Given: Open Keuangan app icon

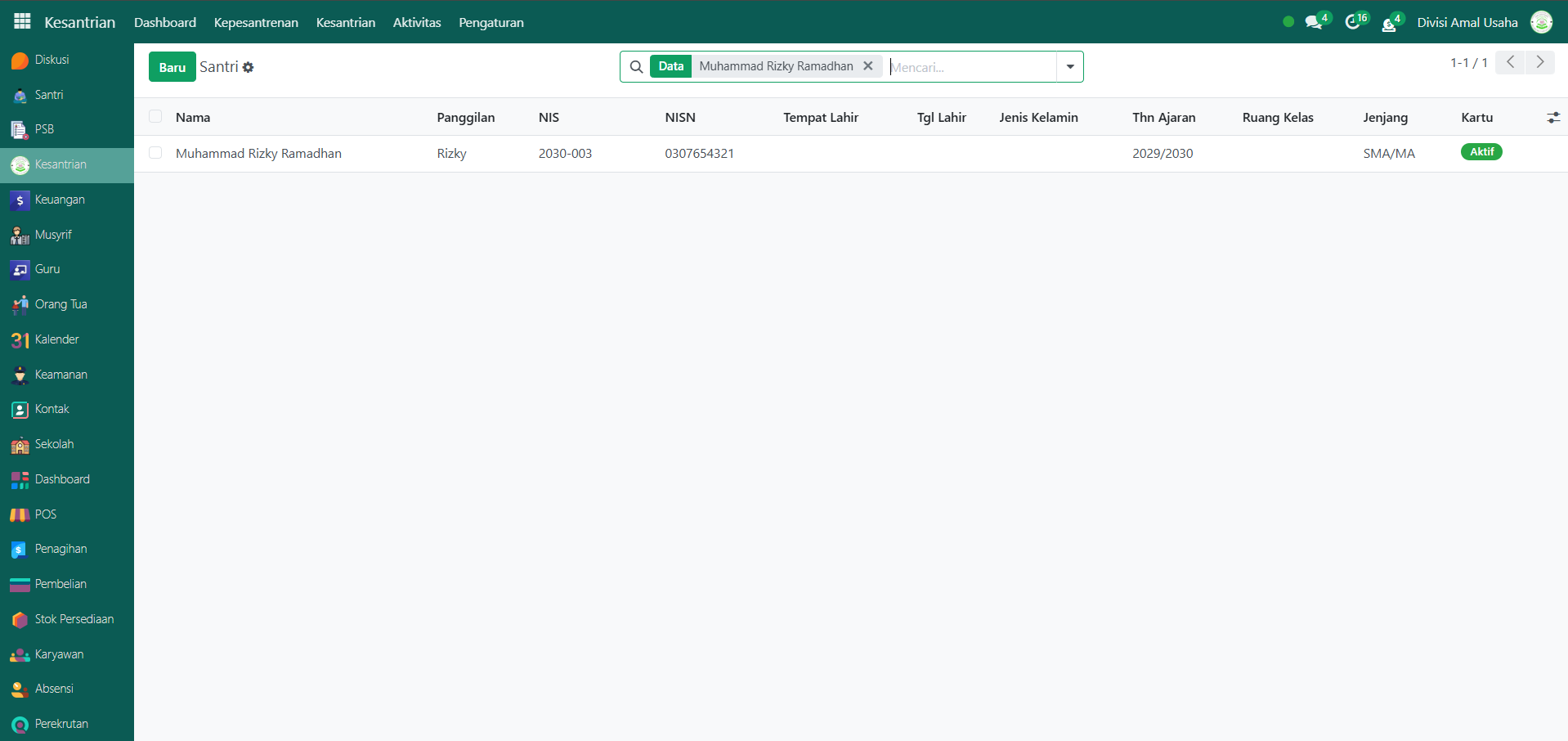Looking at the screenshot, I should pos(20,200).
